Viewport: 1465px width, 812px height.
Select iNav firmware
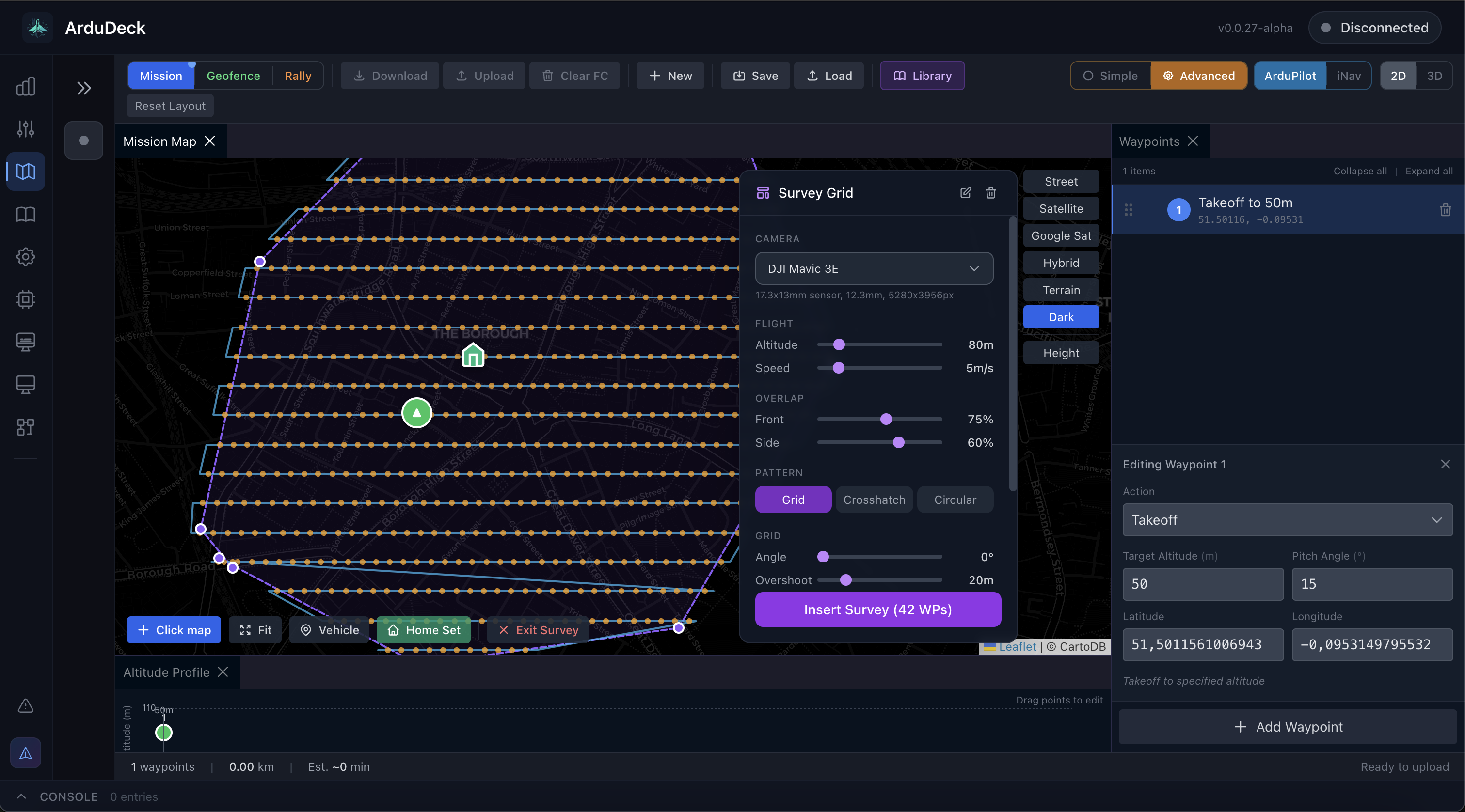tap(1349, 76)
